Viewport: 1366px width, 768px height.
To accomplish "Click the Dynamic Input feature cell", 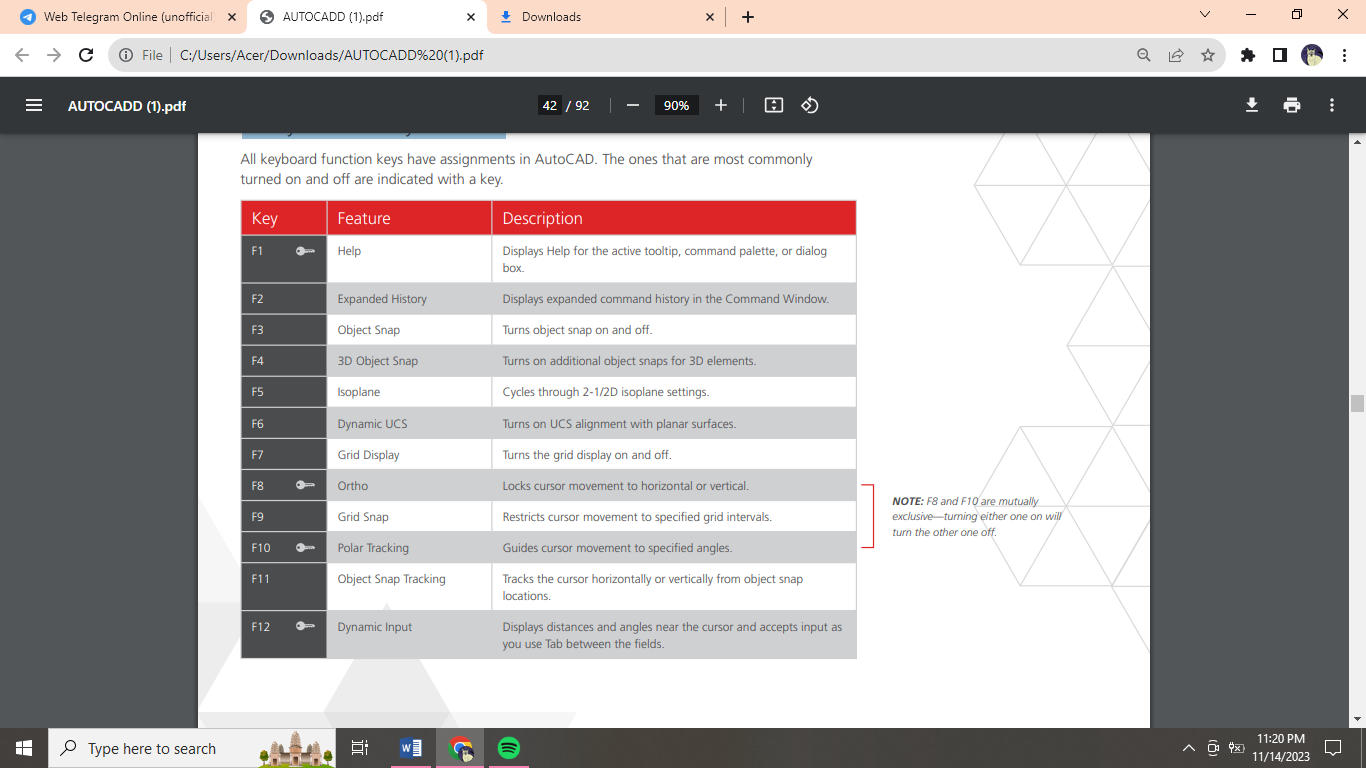I will pyautogui.click(x=409, y=635).
